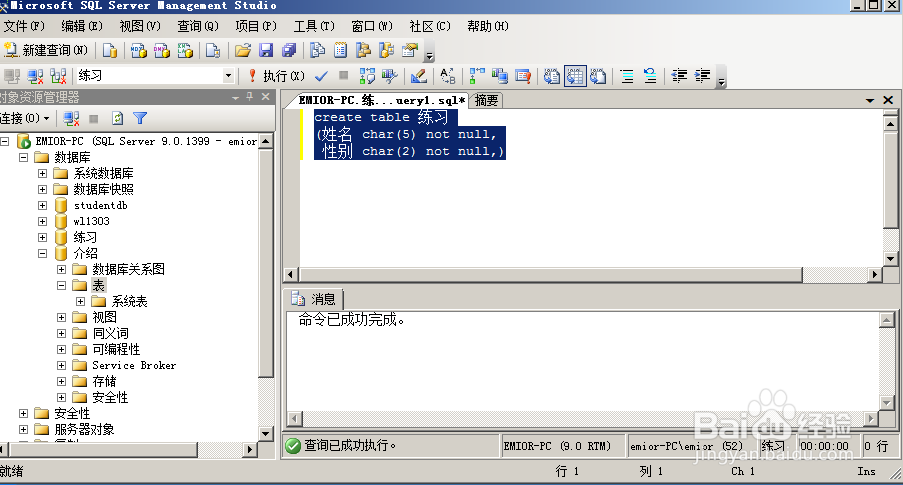Expand the Service Broker folder
The image size is (903, 485).
[61, 365]
